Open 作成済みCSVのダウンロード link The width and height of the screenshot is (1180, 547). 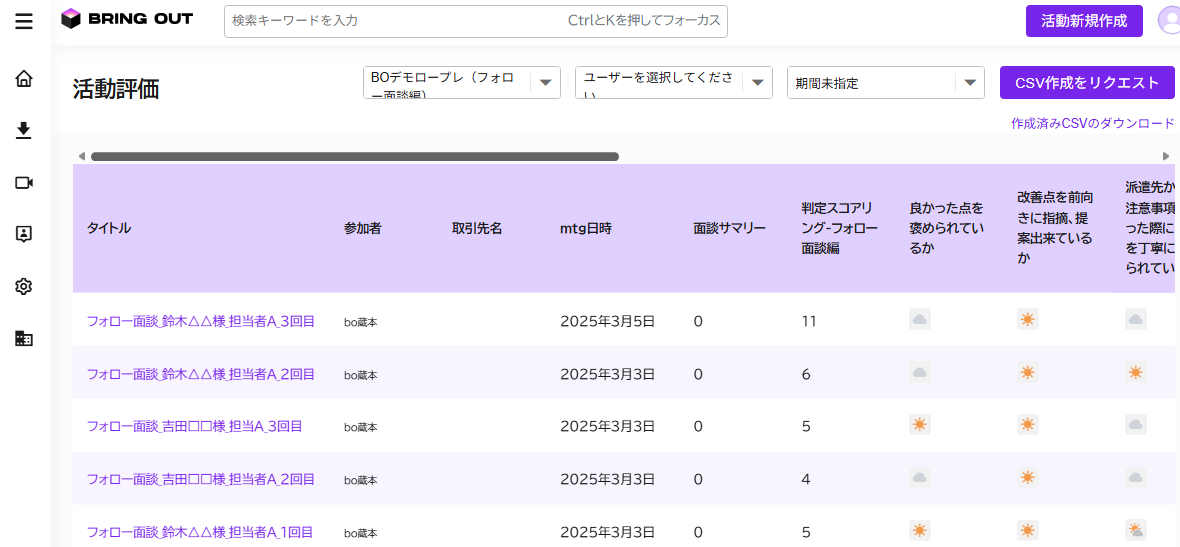point(1093,123)
